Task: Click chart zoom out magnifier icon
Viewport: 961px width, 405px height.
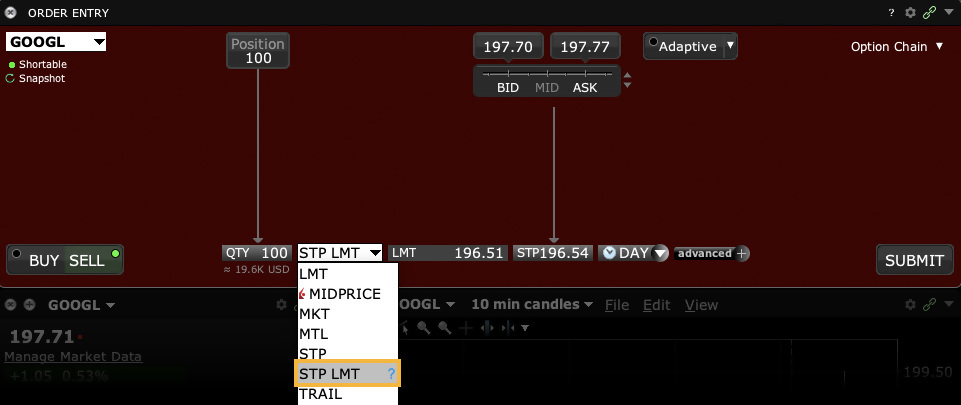Action: coord(445,328)
